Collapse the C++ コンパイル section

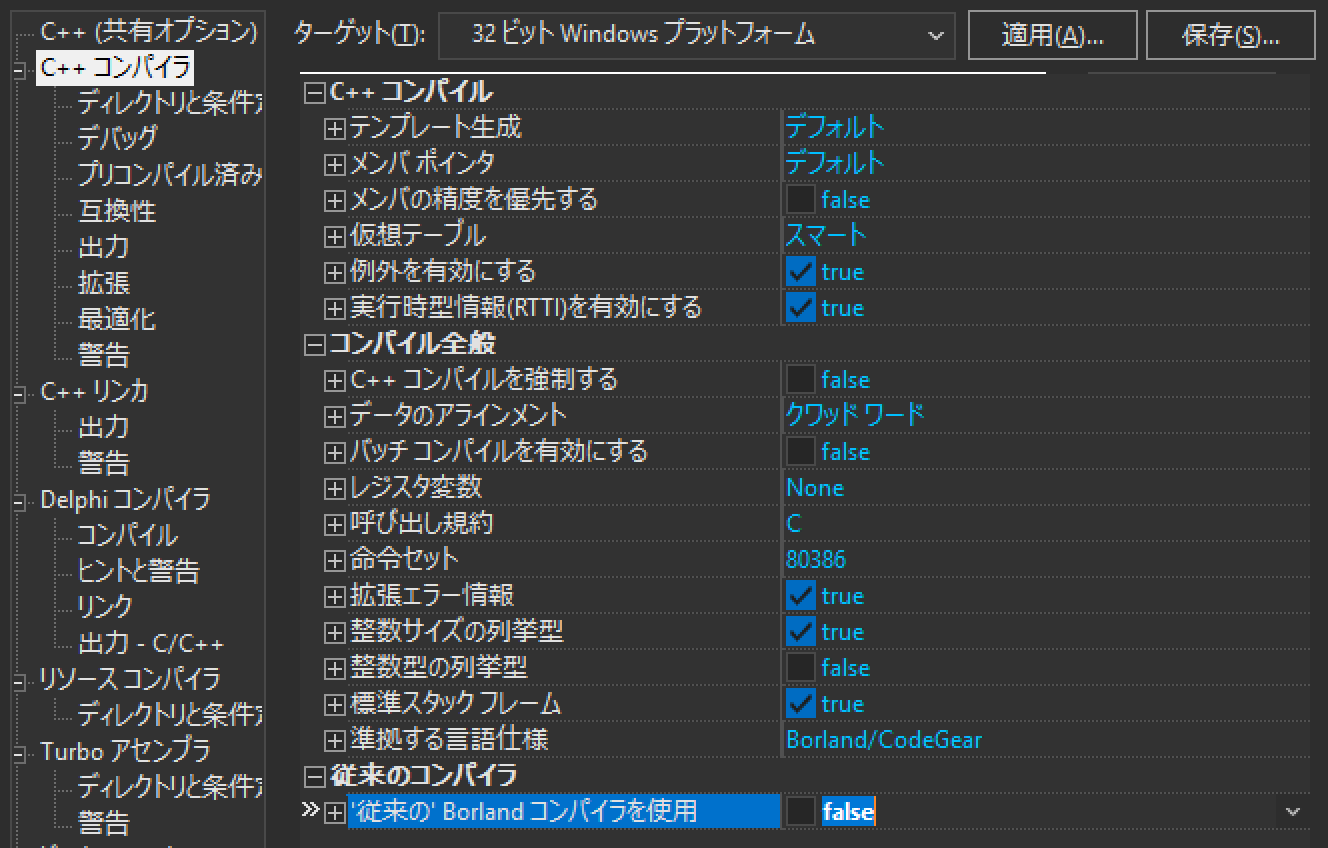(314, 91)
